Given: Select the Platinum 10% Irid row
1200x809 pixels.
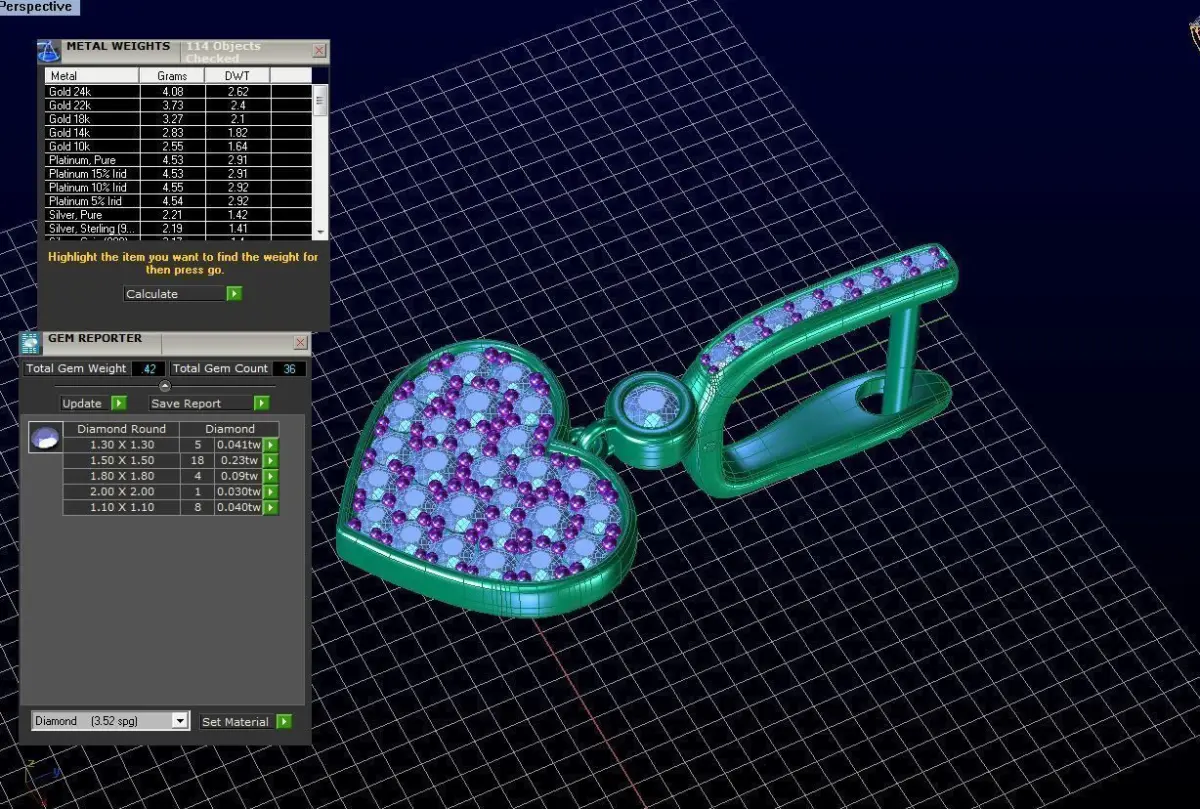Looking at the screenshot, I should tap(179, 187).
